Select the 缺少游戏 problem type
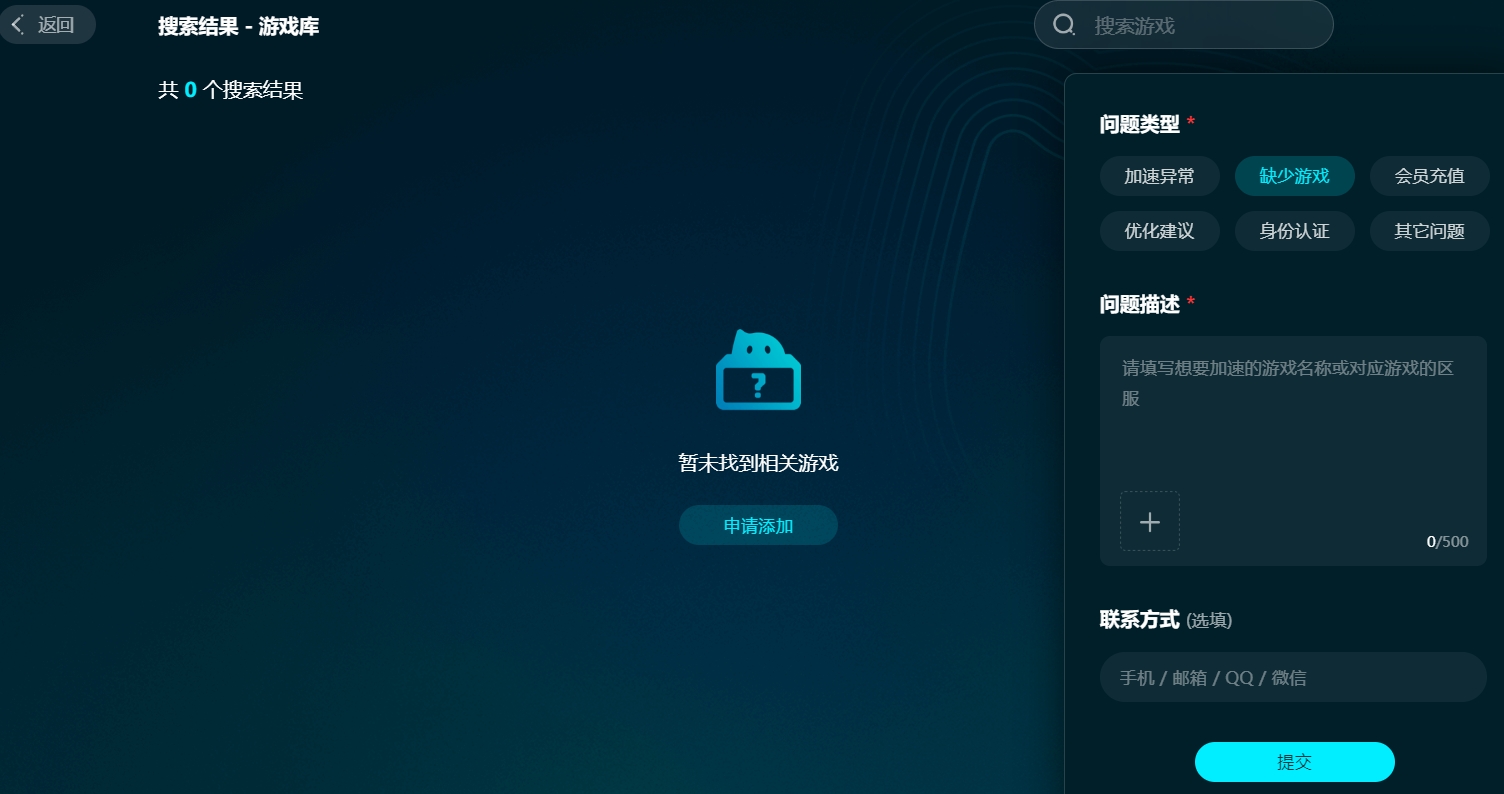The width and height of the screenshot is (1504, 794). point(1295,176)
